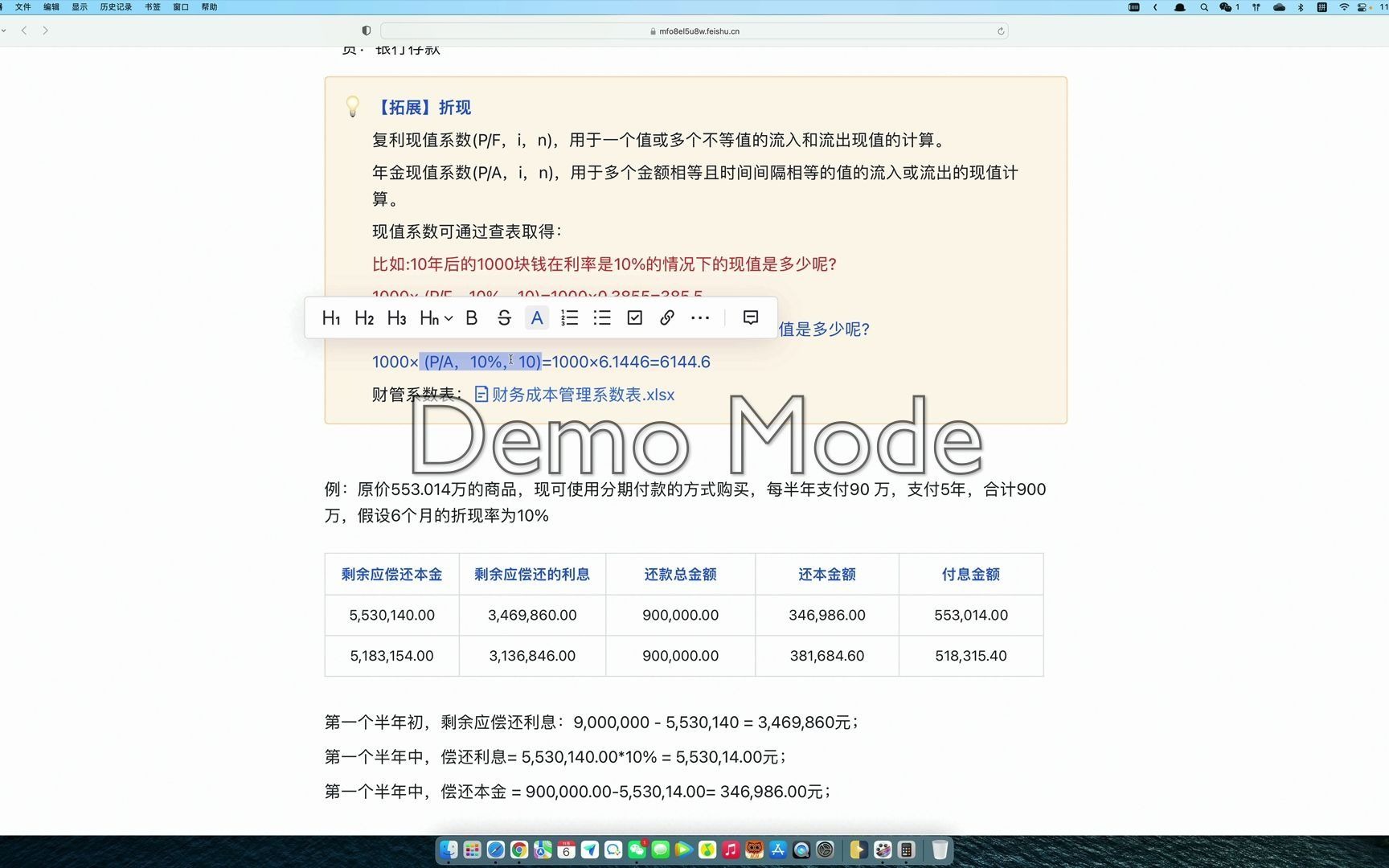Open Google Chrome from the Dock
The image size is (1389, 868).
click(519, 850)
